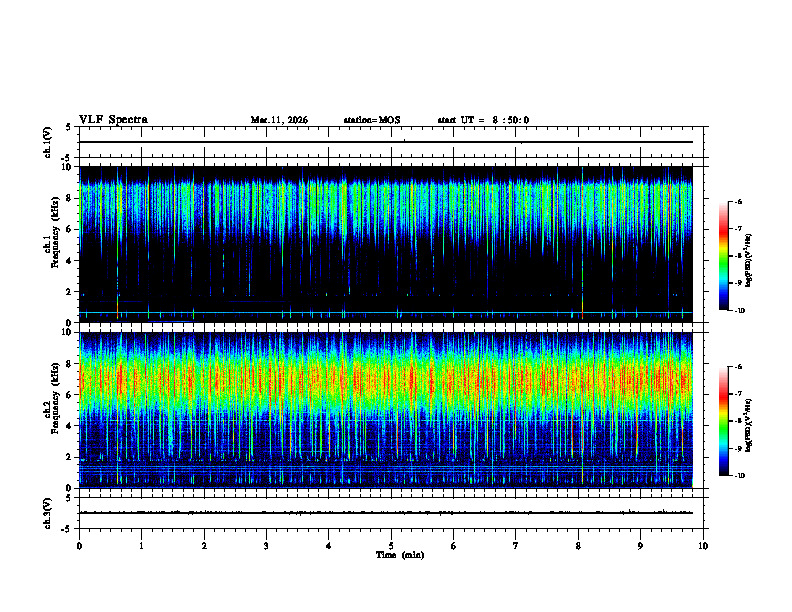Screen dimensions: 792x612
Task: Click time axis tick label "9"
Action: [x=640, y=546]
